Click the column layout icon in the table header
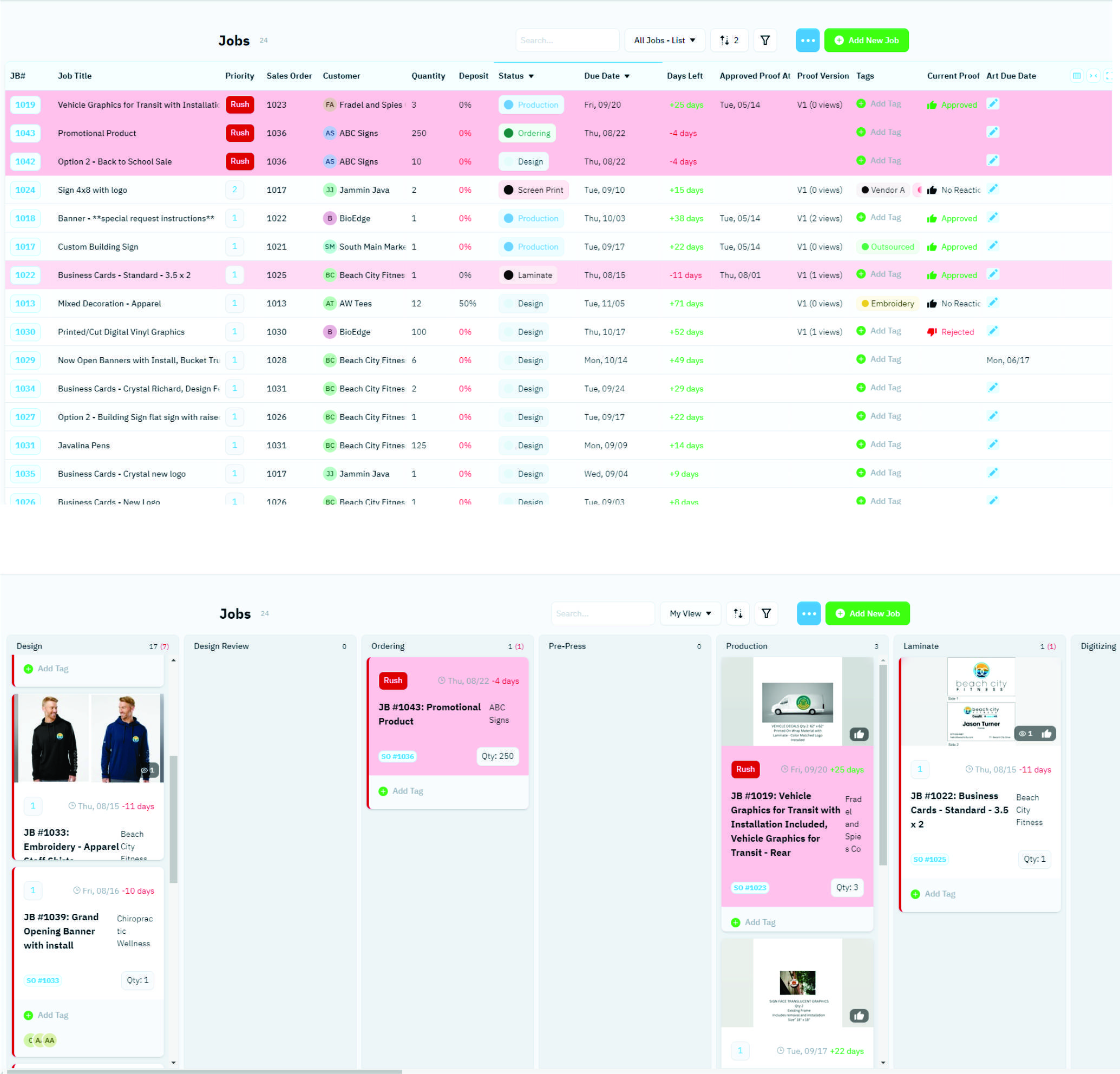The height and width of the screenshot is (1074, 1120). [x=1077, y=75]
